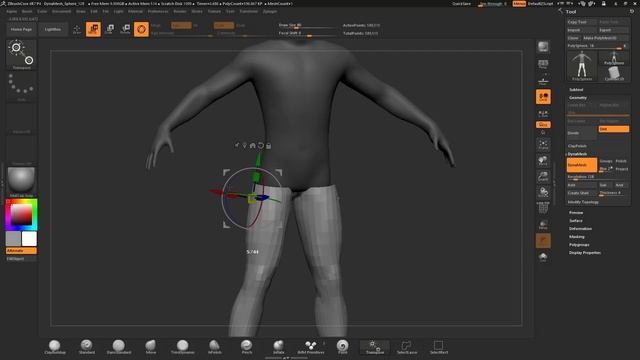
Task: Click the Export button in Tool panel
Action: tap(613, 30)
